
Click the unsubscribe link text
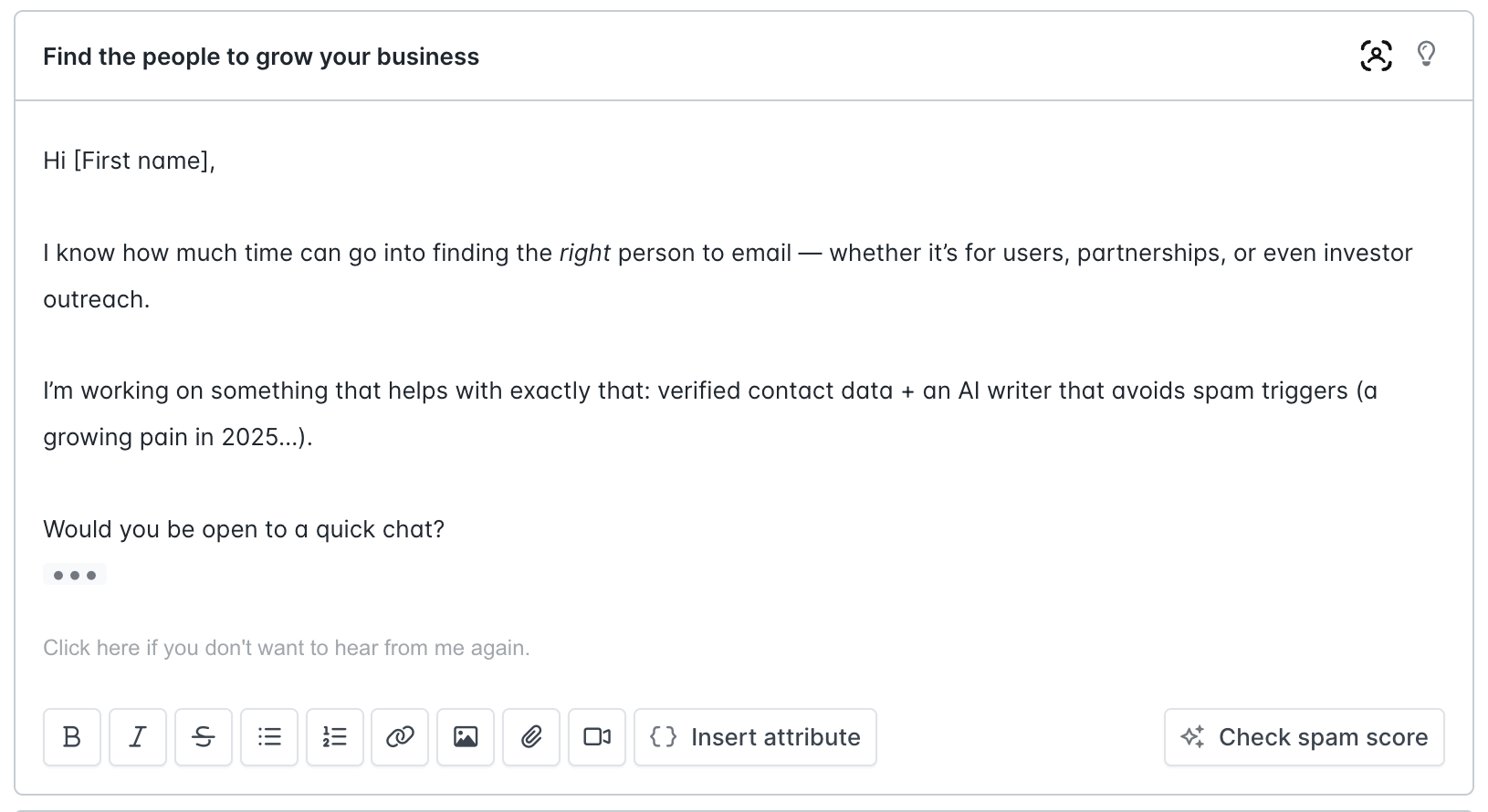286,647
